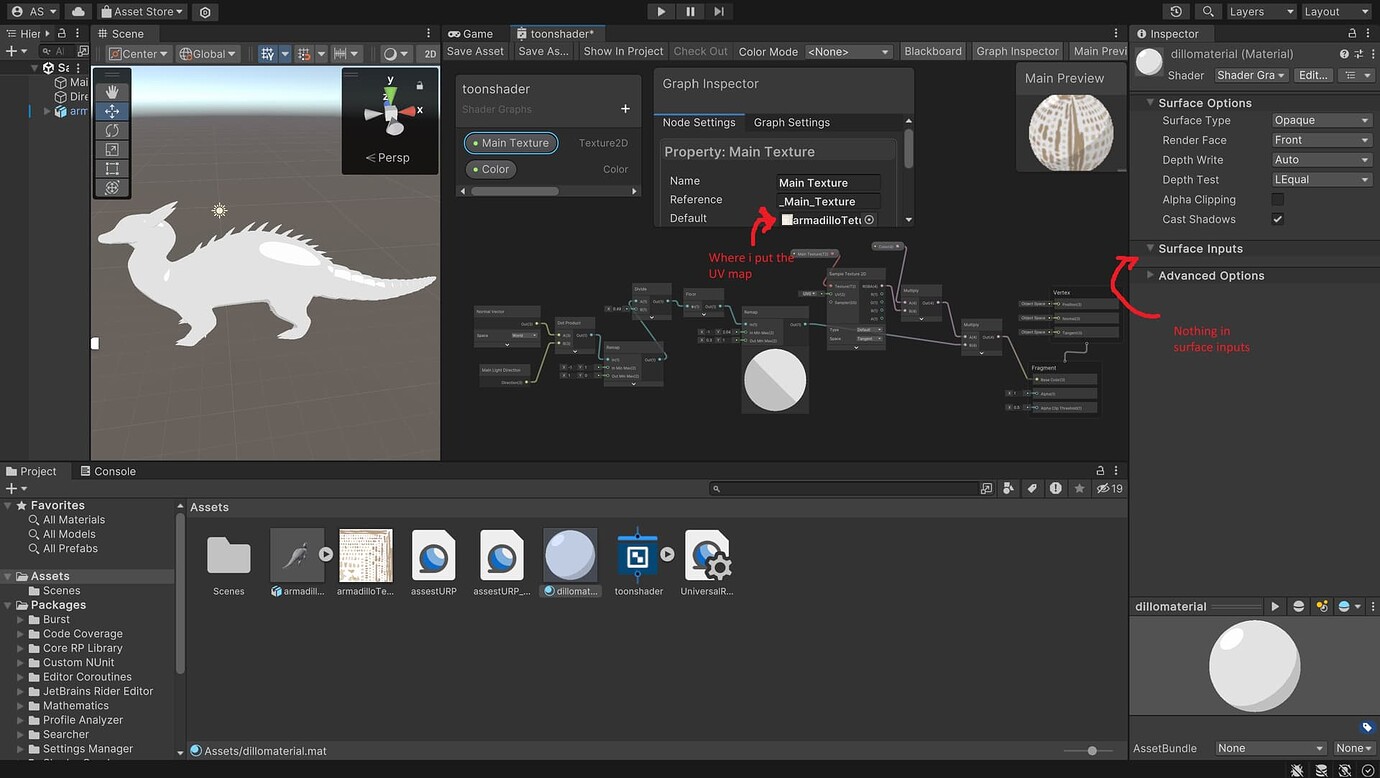The image size is (1380, 778).
Task: Click the shader Edit button
Action: pos(1312,75)
